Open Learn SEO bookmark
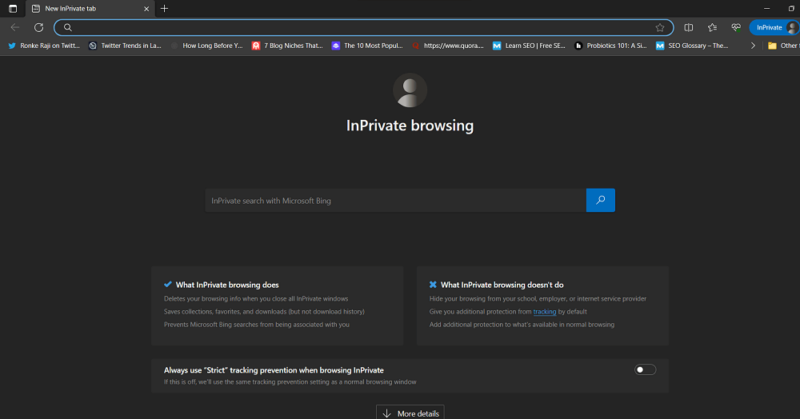This screenshot has width=800, height=419. (529, 45)
